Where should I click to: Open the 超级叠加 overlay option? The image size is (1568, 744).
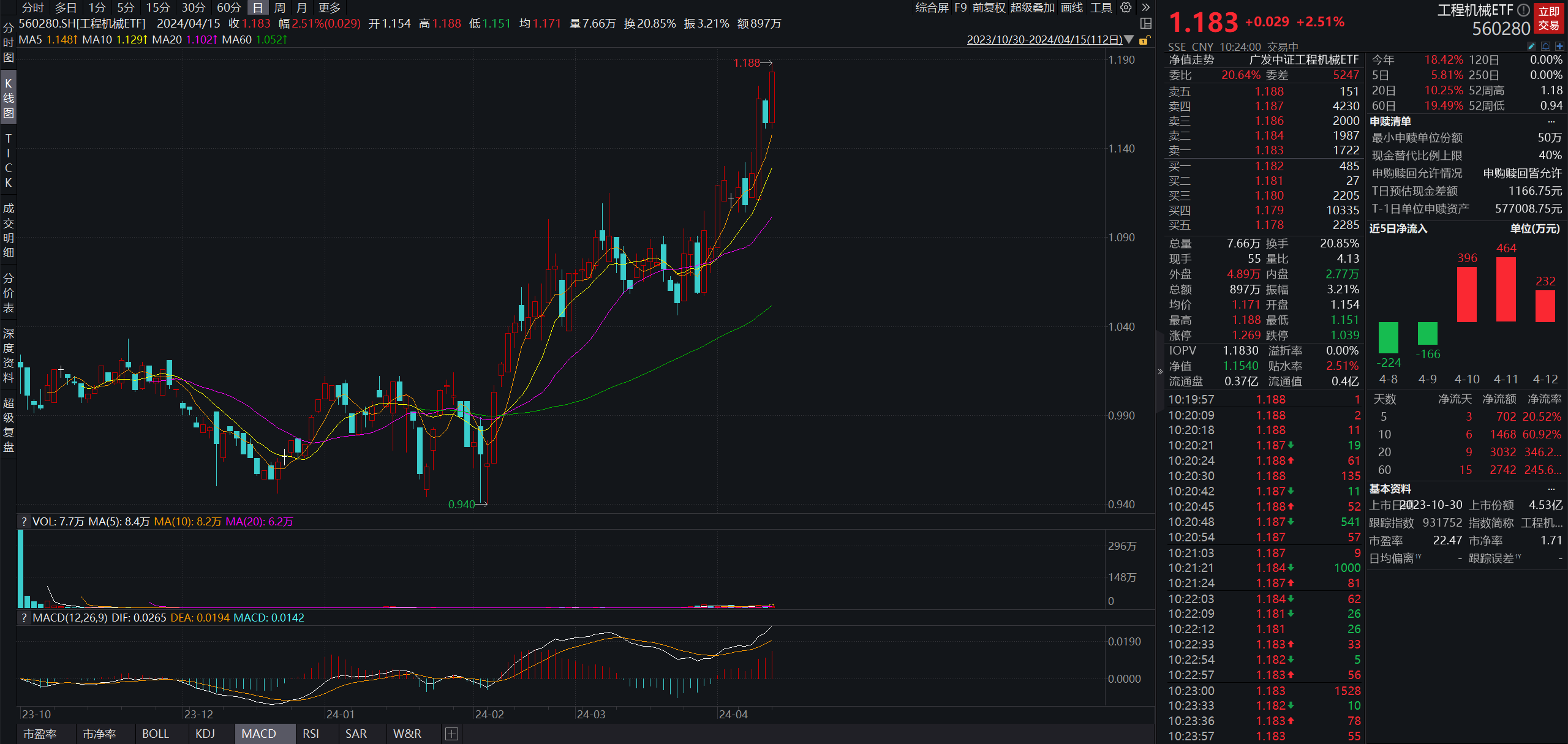tap(1033, 7)
